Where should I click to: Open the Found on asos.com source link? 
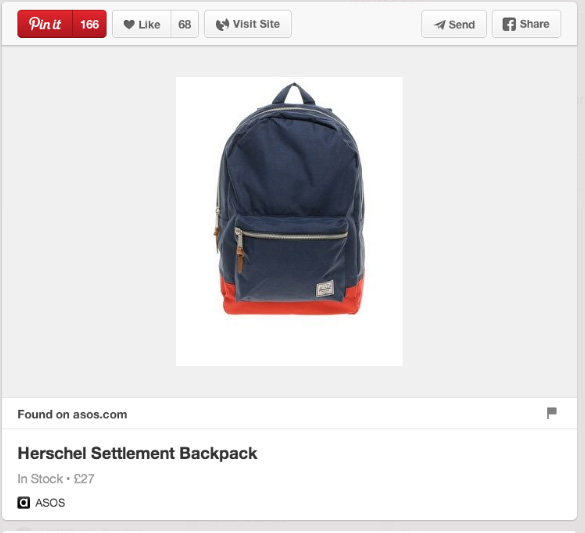pos(72,414)
